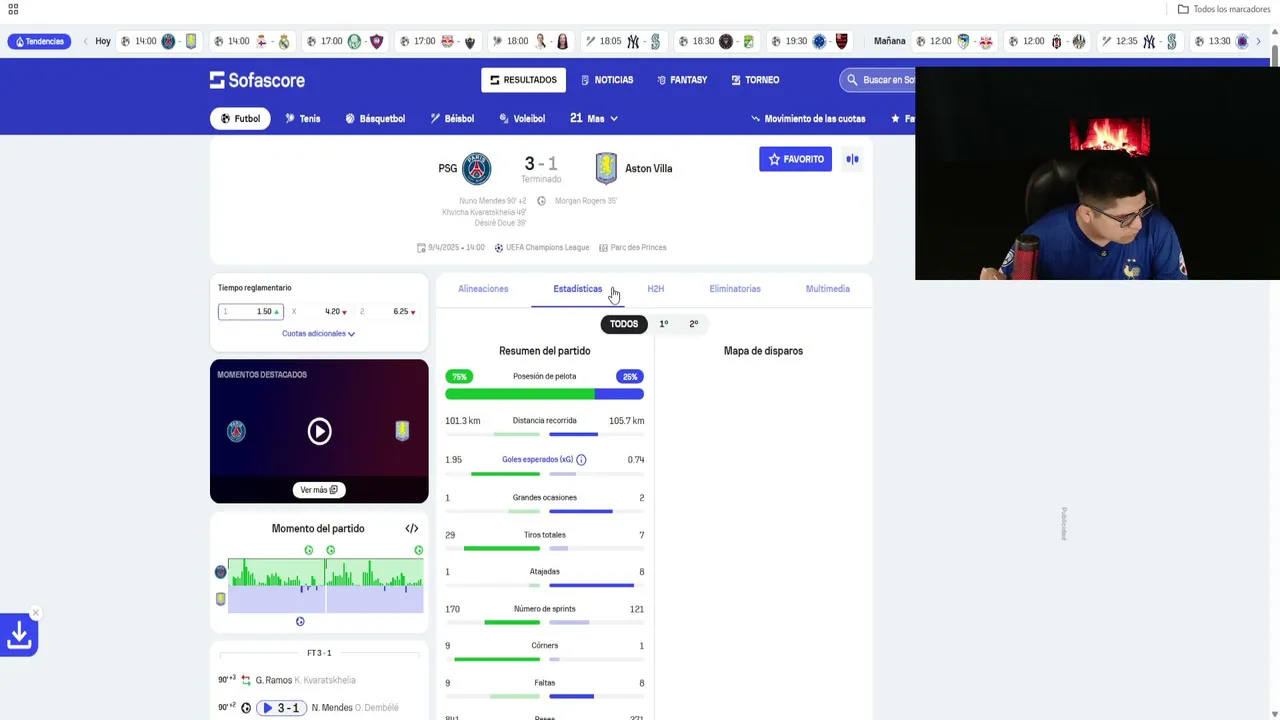Open the TORNEO section
Viewport: 1280px width, 720px height.
755,80
